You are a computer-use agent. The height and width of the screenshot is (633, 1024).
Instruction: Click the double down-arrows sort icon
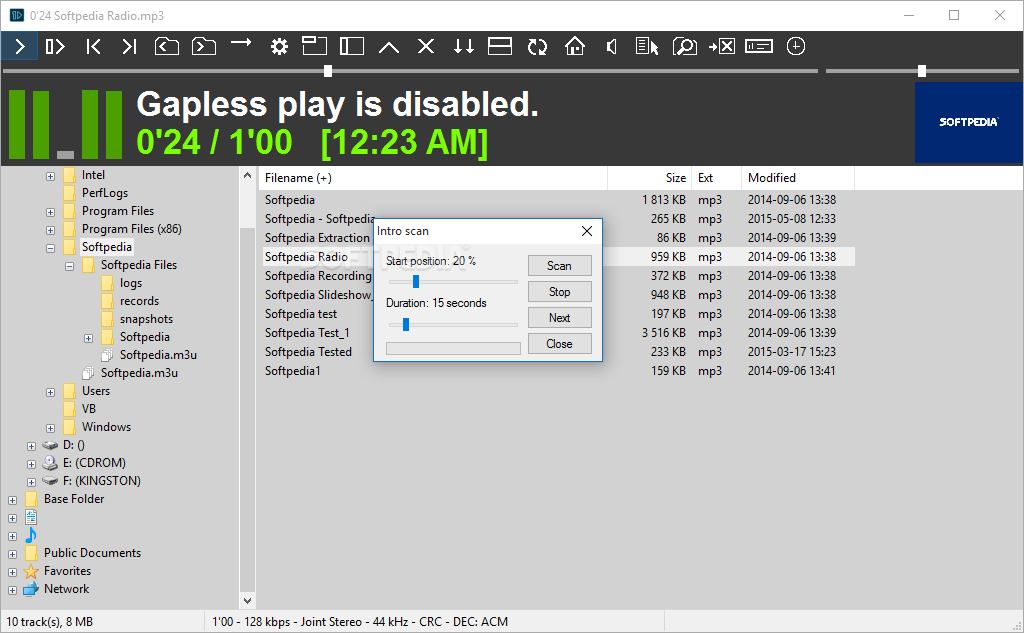pos(464,46)
